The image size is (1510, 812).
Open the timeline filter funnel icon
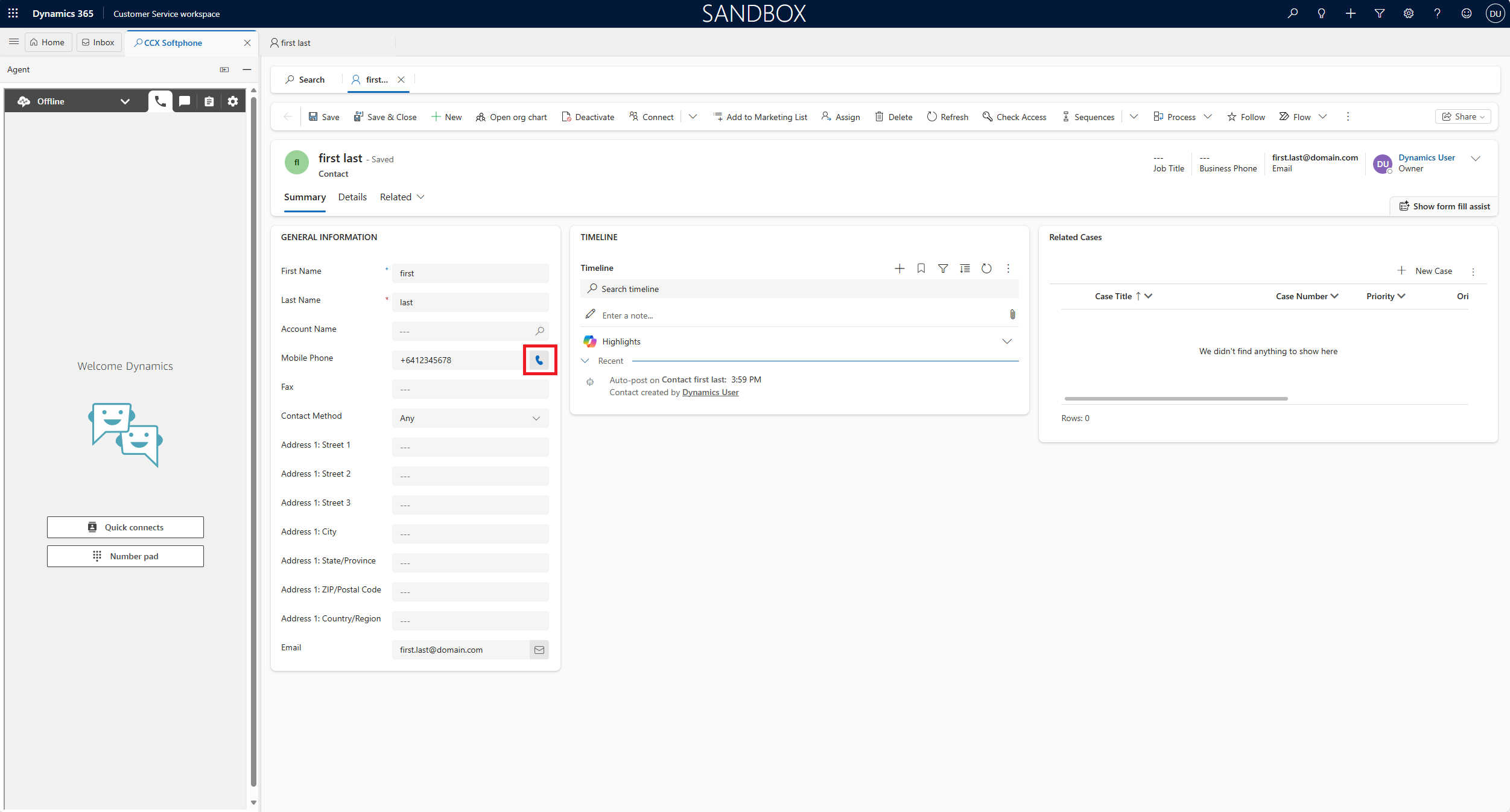coord(942,268)
